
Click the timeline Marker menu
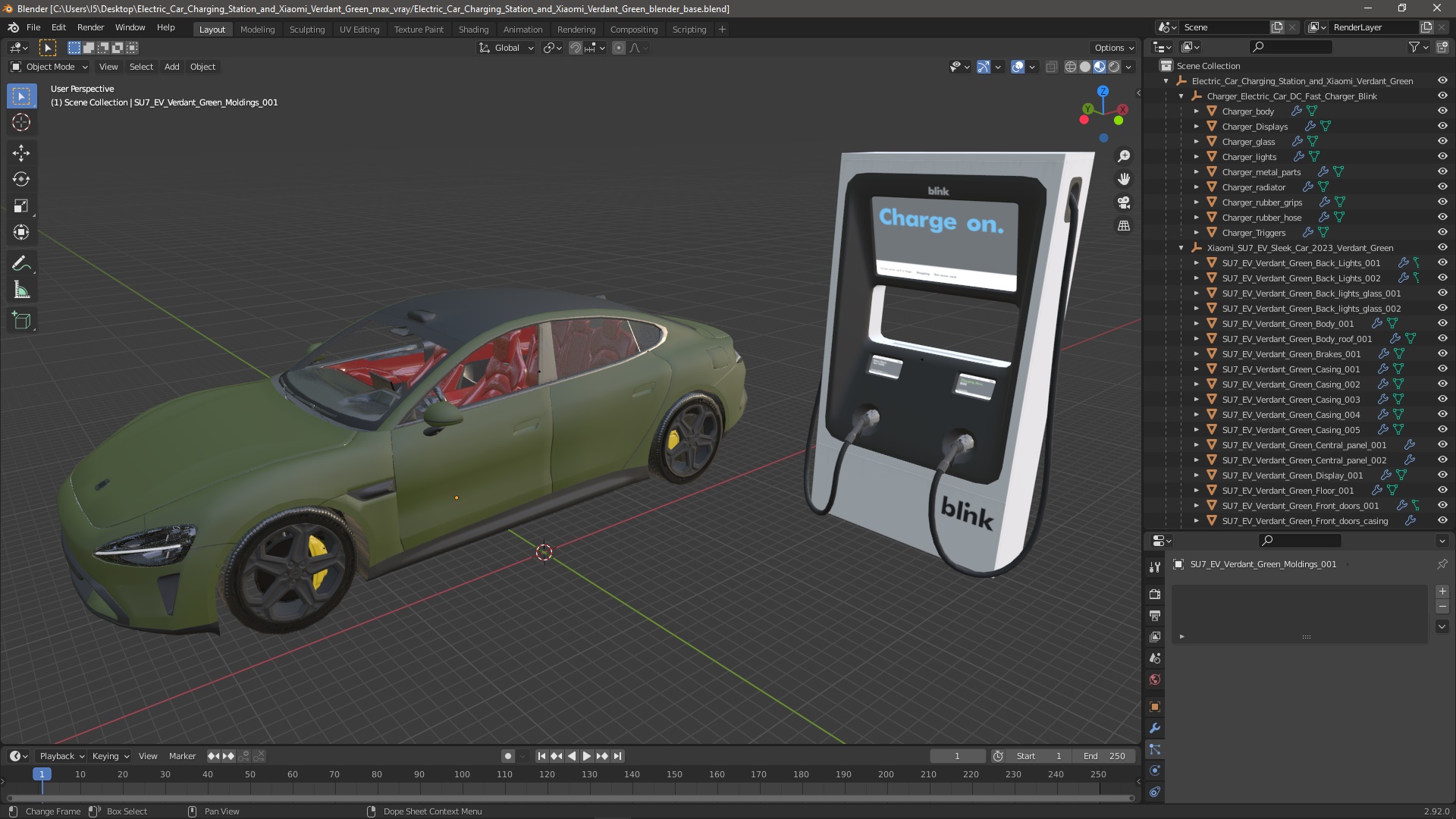click(x=182, y=756)
